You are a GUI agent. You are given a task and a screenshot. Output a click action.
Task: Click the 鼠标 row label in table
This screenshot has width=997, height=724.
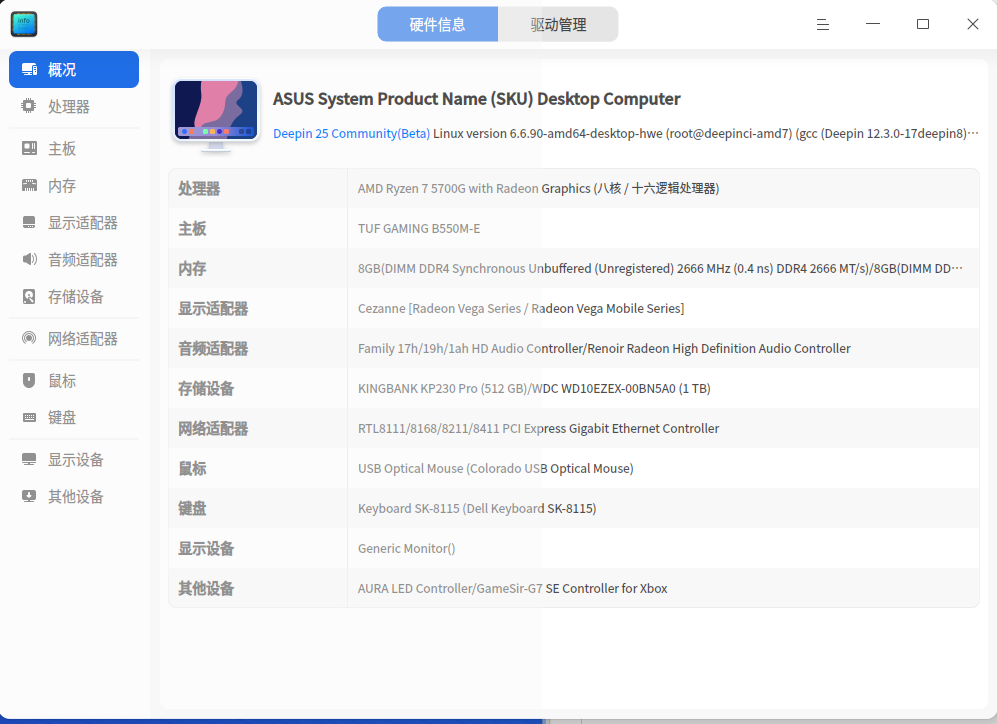[192, 468]
